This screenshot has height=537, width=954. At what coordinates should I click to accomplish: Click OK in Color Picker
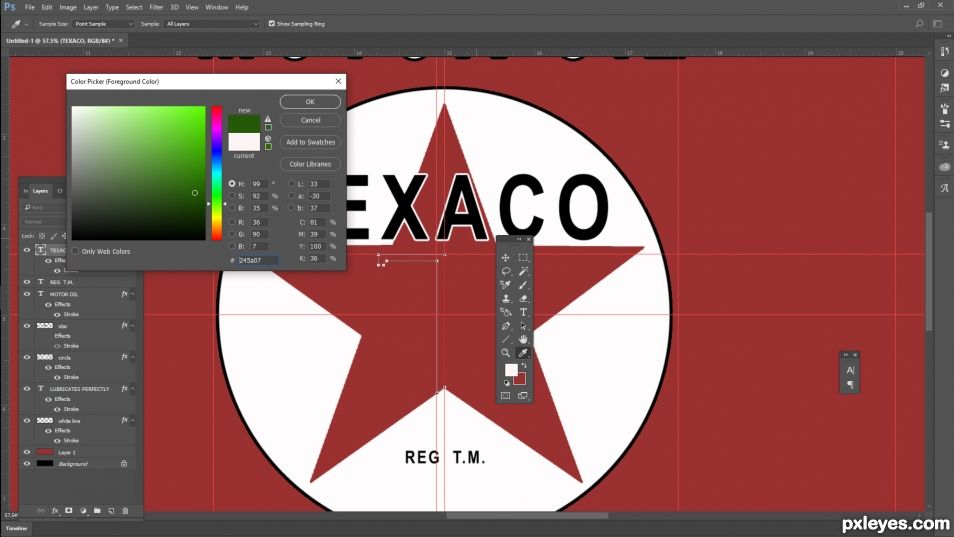point(310,102)
